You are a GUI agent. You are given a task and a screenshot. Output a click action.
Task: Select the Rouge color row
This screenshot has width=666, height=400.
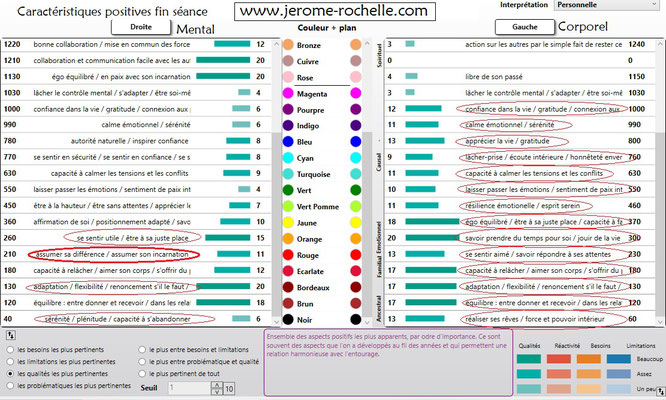[x=322, y=255]
